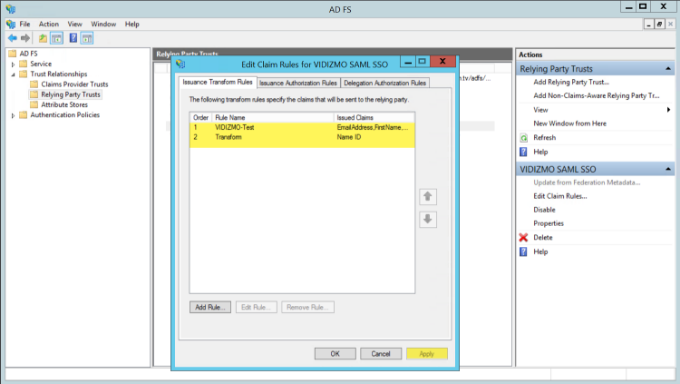The width and height of the screenshot is (680, 384).
Task: Click the Edit Rule button
Action: [256, 307]
